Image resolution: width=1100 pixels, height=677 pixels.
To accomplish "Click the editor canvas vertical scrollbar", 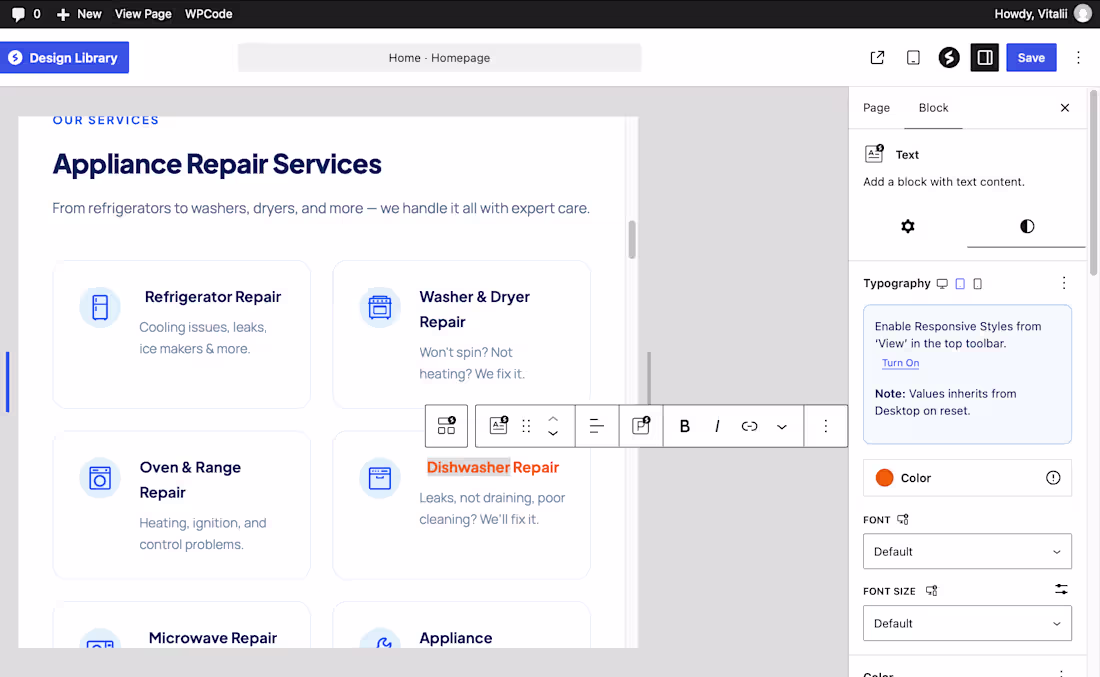I will click(632, 240).
